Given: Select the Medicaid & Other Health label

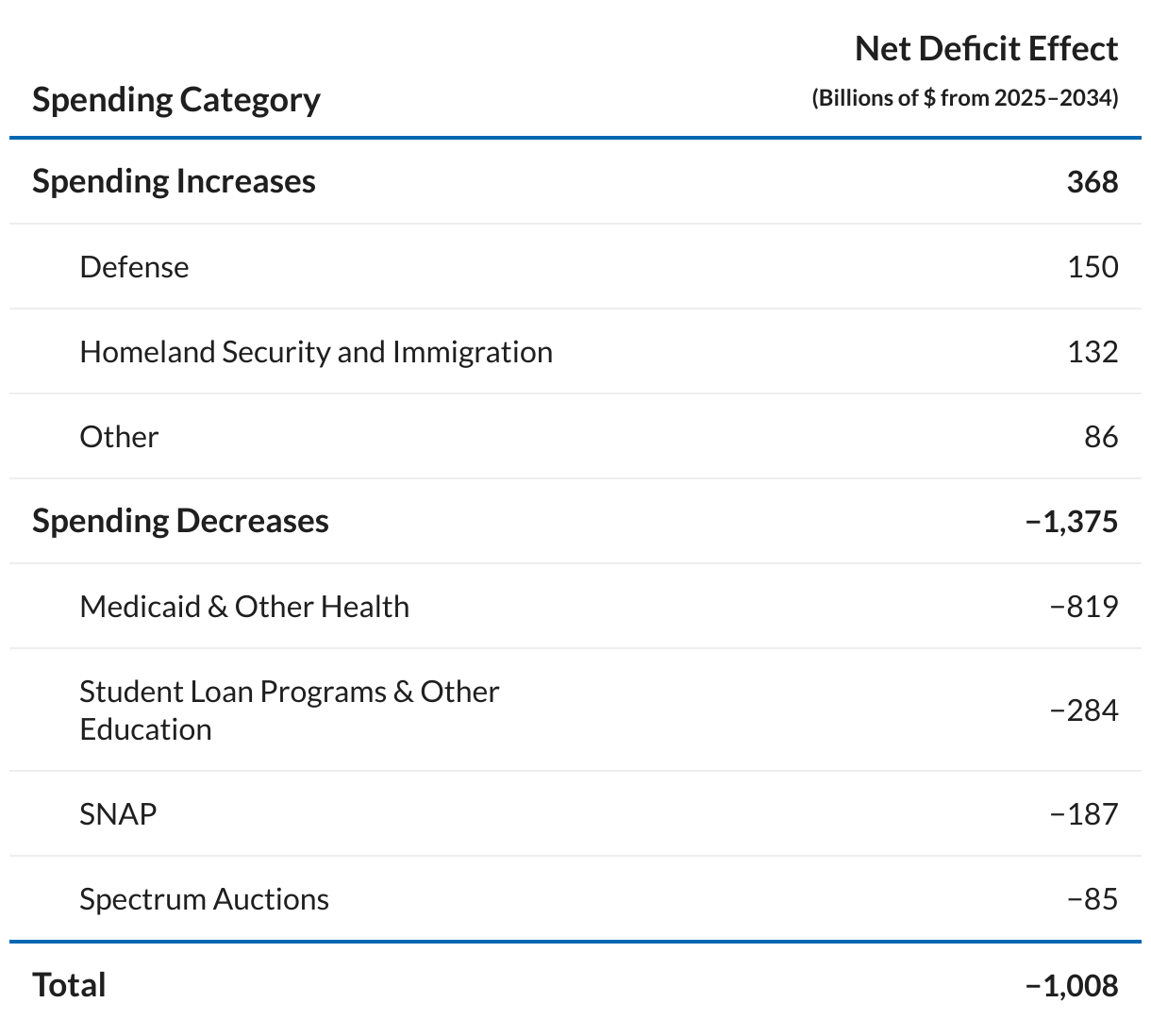Looking at the screenshot, I should click(x=244, y=607).
